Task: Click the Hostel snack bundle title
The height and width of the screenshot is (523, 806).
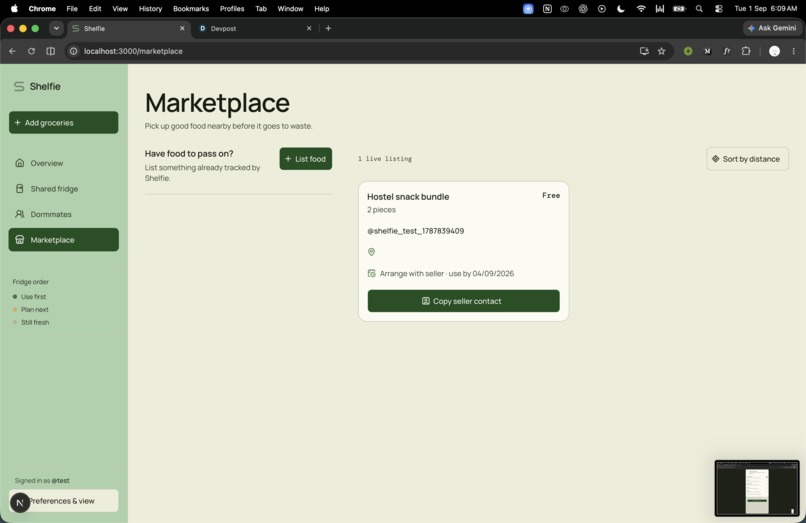Action: pos(408,196)
